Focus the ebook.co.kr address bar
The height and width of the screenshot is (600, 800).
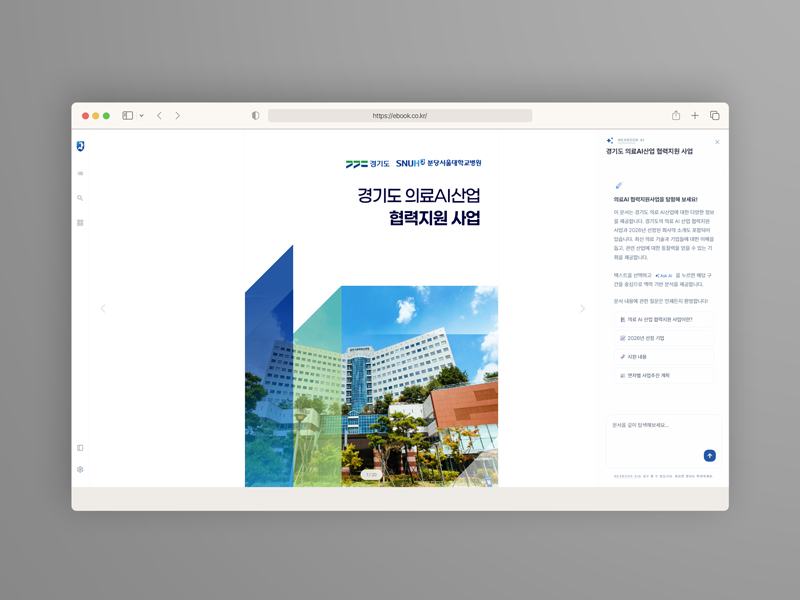coord(400,116)
